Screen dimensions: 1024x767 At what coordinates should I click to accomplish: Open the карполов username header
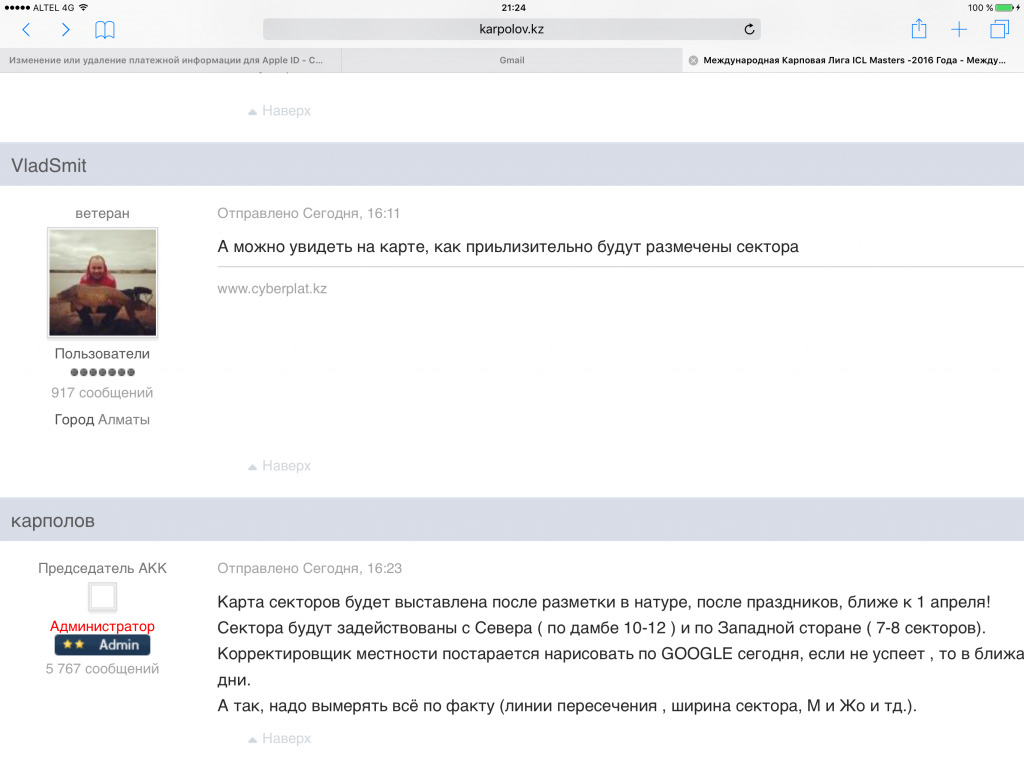[53, 521]
